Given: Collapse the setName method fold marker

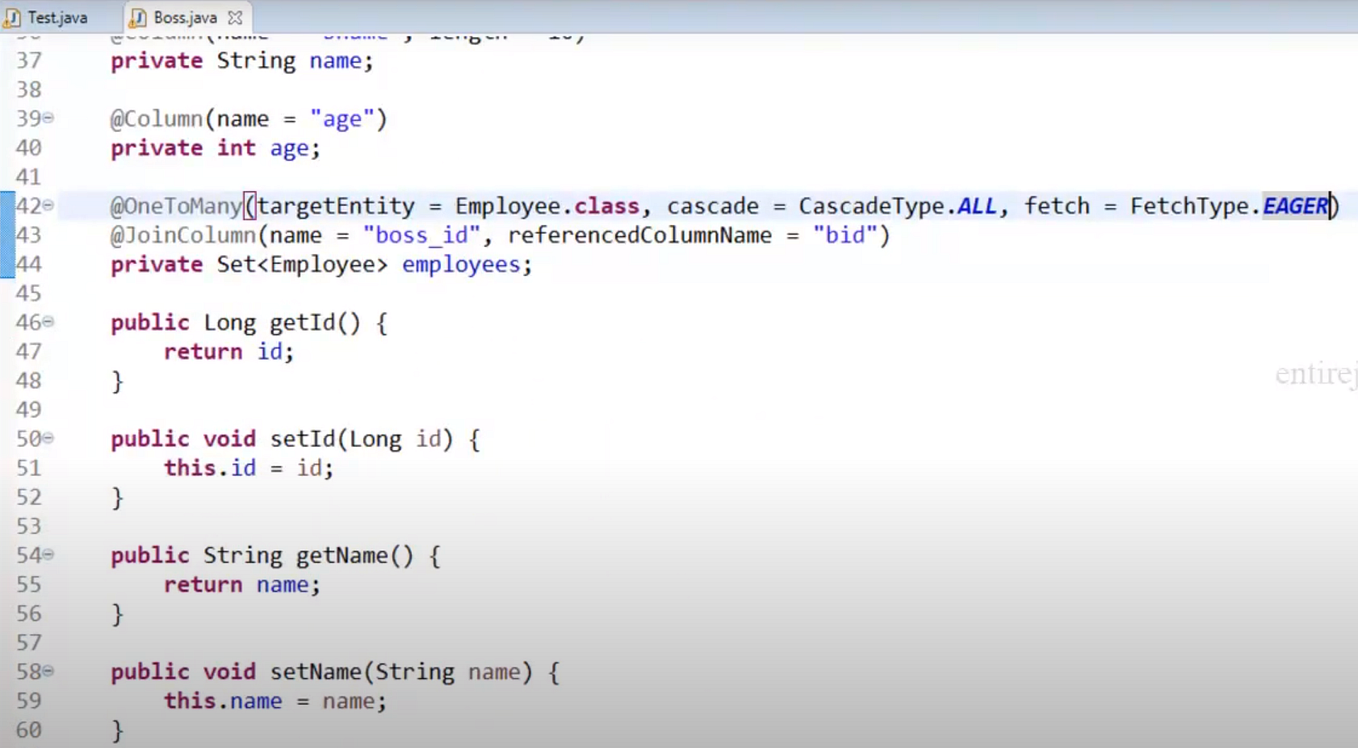Looking at the screenshot, I should [46, 671].
